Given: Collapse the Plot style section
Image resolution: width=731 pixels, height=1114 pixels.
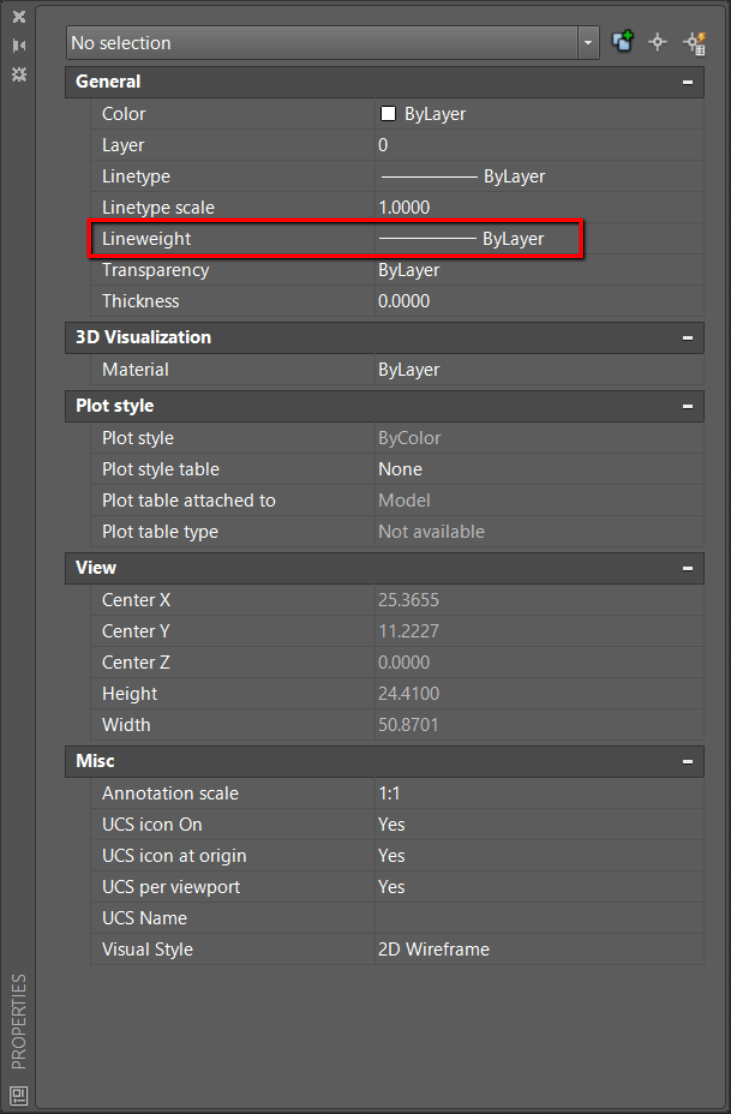Looking at the screenshot, I should point(687,406).
